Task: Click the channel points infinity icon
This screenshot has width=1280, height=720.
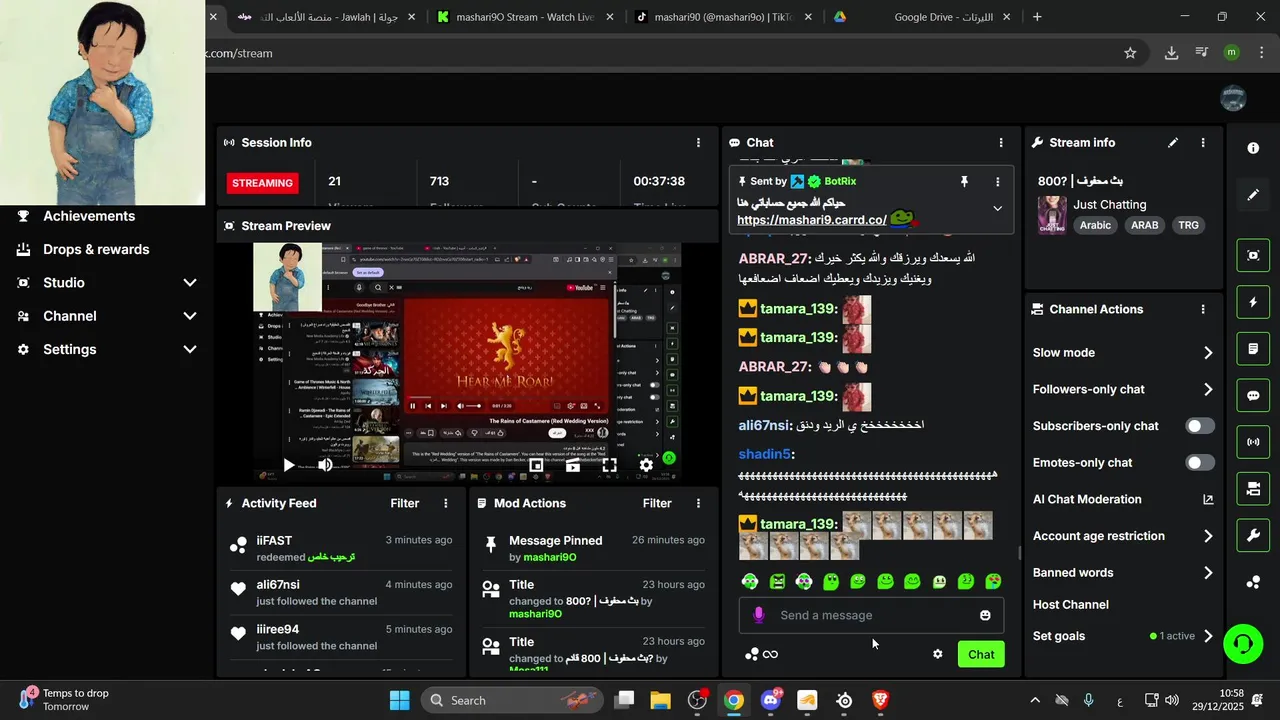Action: [770, 654]
